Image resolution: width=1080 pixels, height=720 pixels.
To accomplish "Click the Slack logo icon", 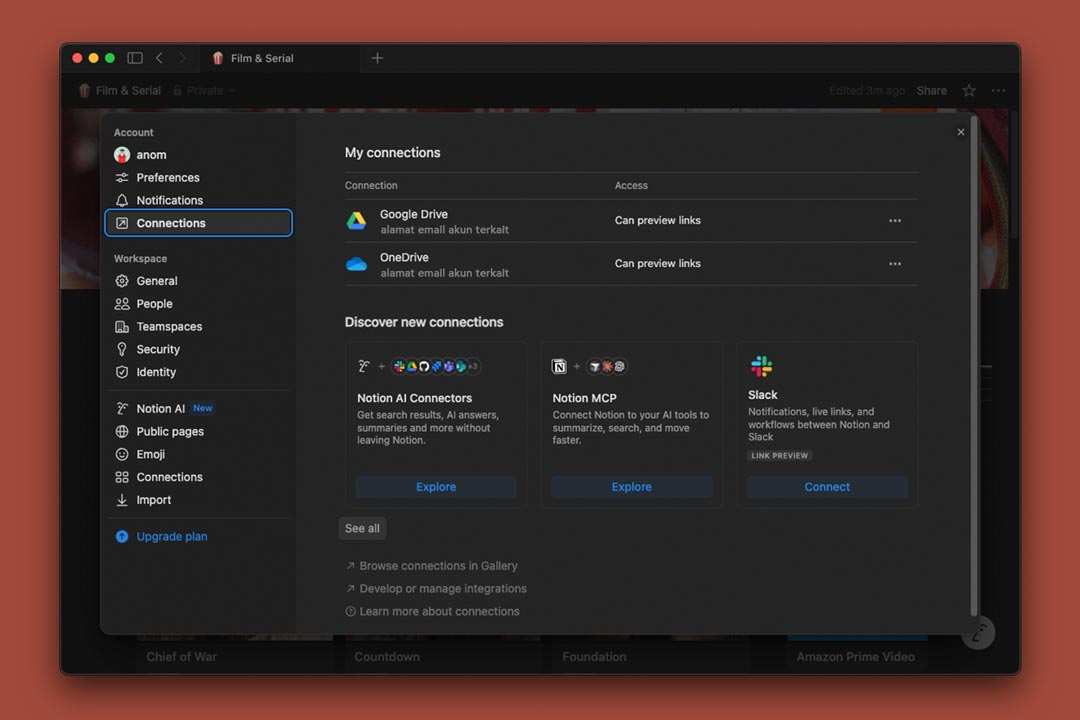I will (x=761, y=366).
